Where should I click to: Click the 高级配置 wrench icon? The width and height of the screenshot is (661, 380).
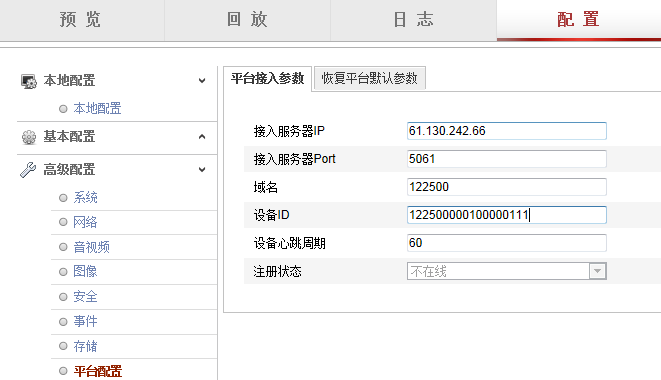[x=28, y=170]
